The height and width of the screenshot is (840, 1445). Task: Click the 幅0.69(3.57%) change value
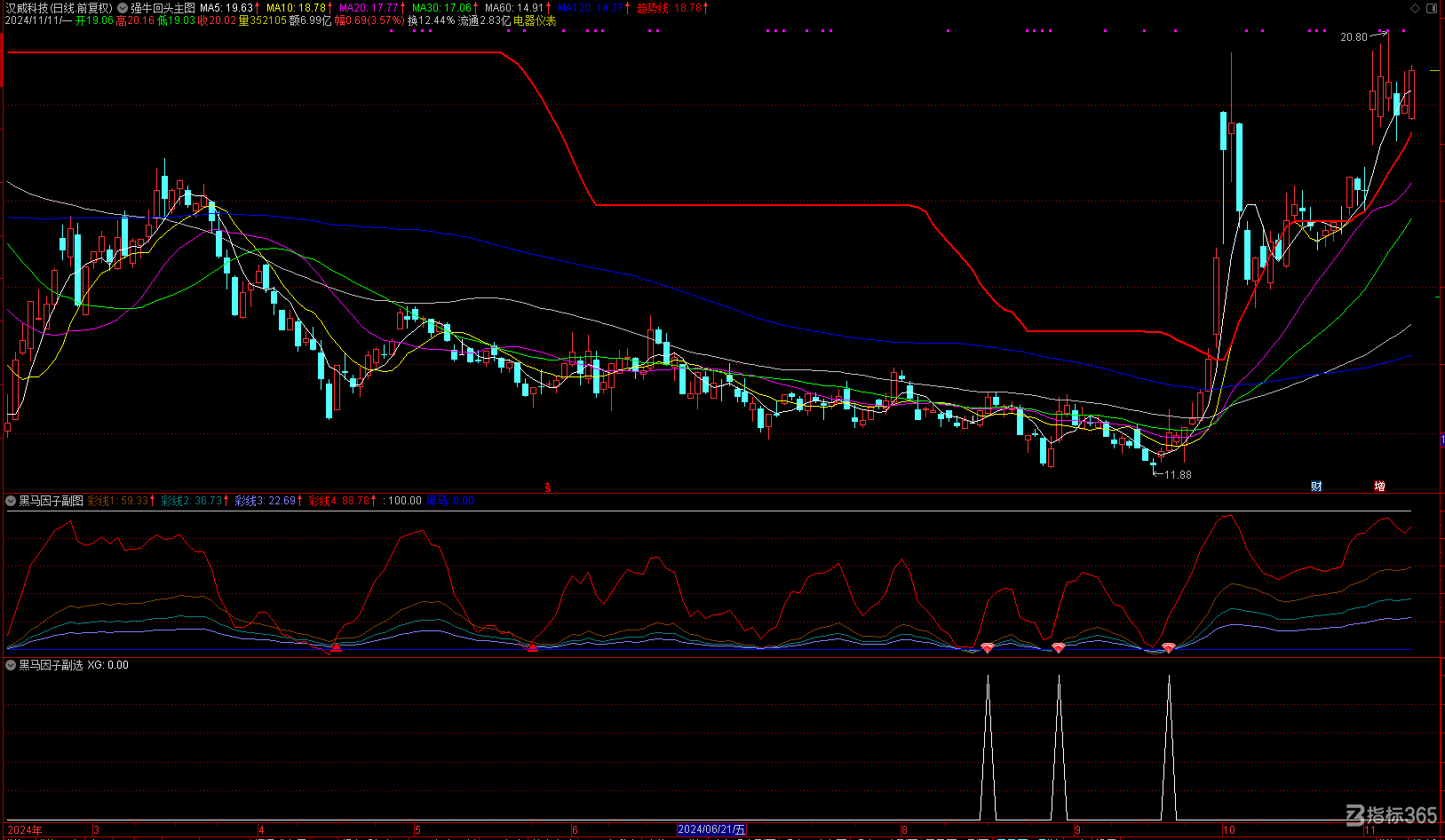tap(369, 20)
